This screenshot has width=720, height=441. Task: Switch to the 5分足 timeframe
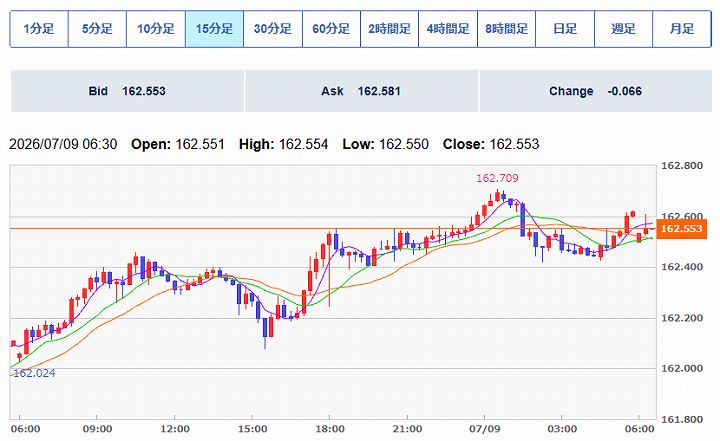pos(97,29)
